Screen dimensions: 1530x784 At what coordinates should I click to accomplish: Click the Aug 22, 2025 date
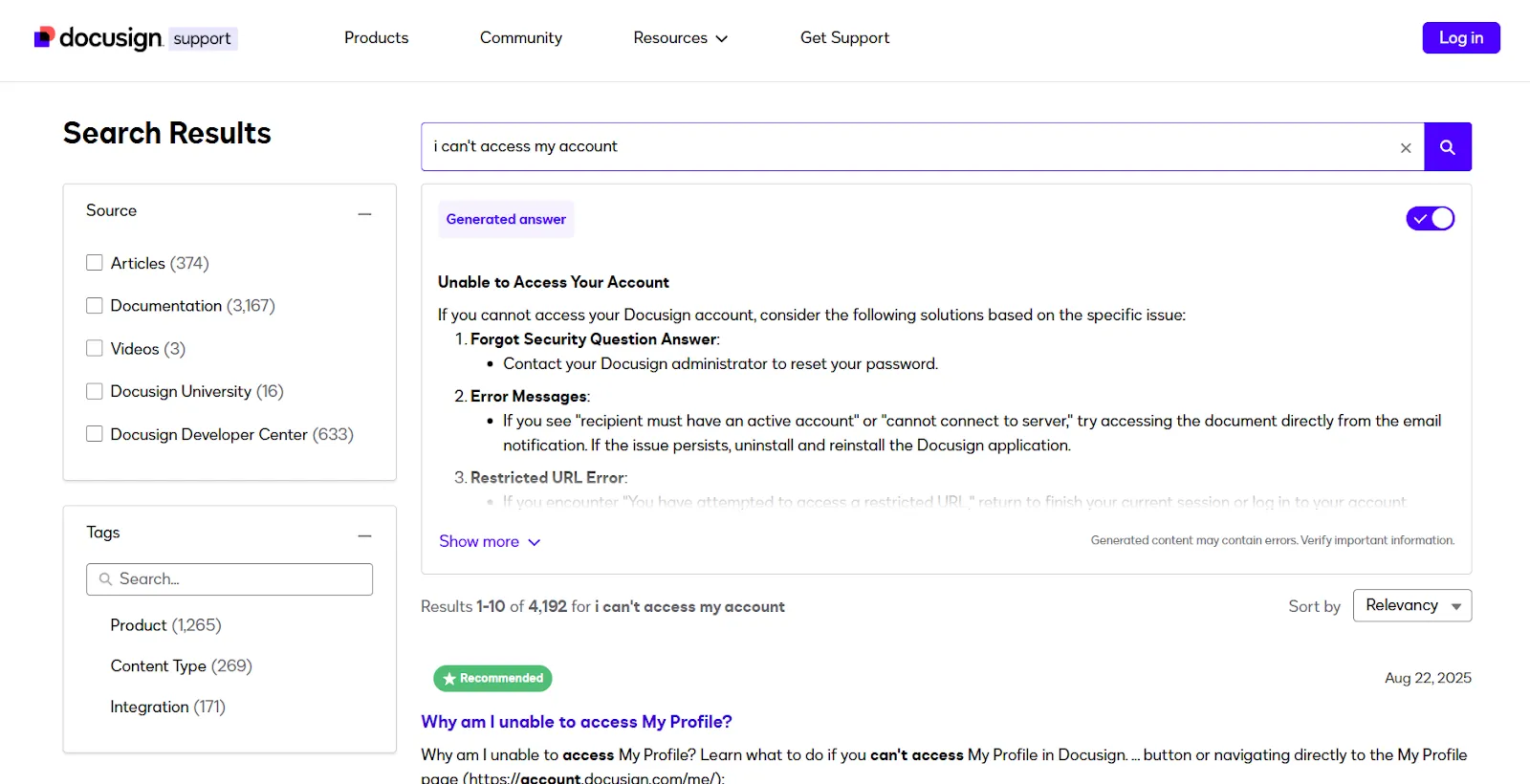point(1428,678)
